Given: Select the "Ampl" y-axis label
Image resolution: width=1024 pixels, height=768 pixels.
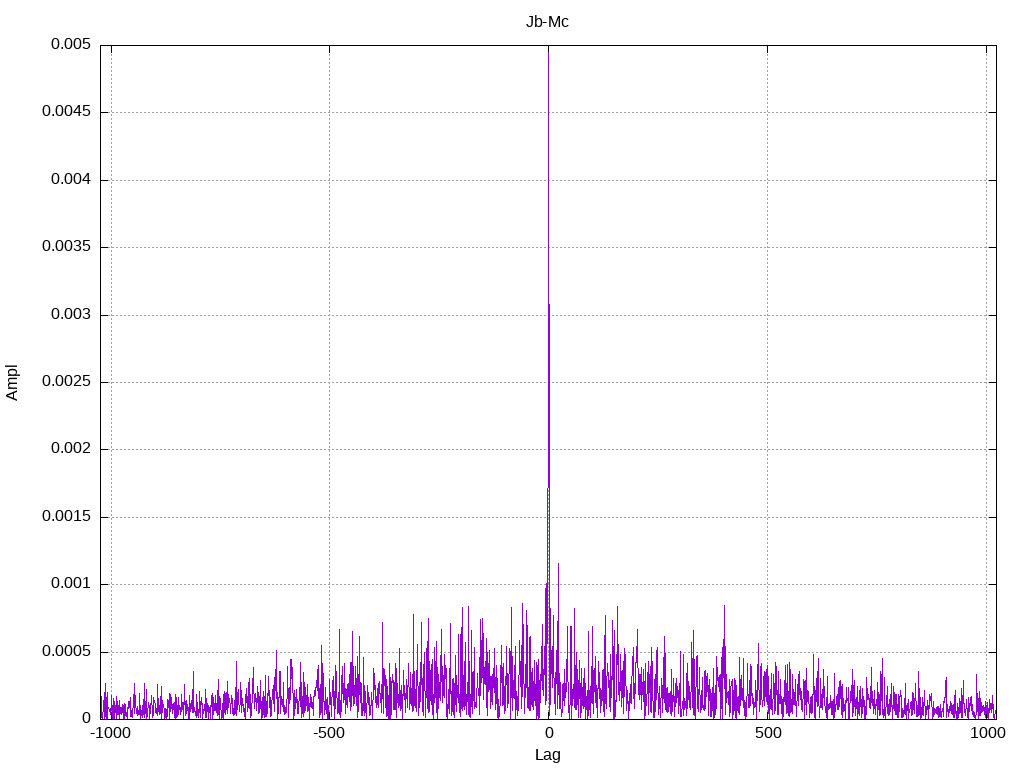Looking at the screenshot, I should coord(12,382).
